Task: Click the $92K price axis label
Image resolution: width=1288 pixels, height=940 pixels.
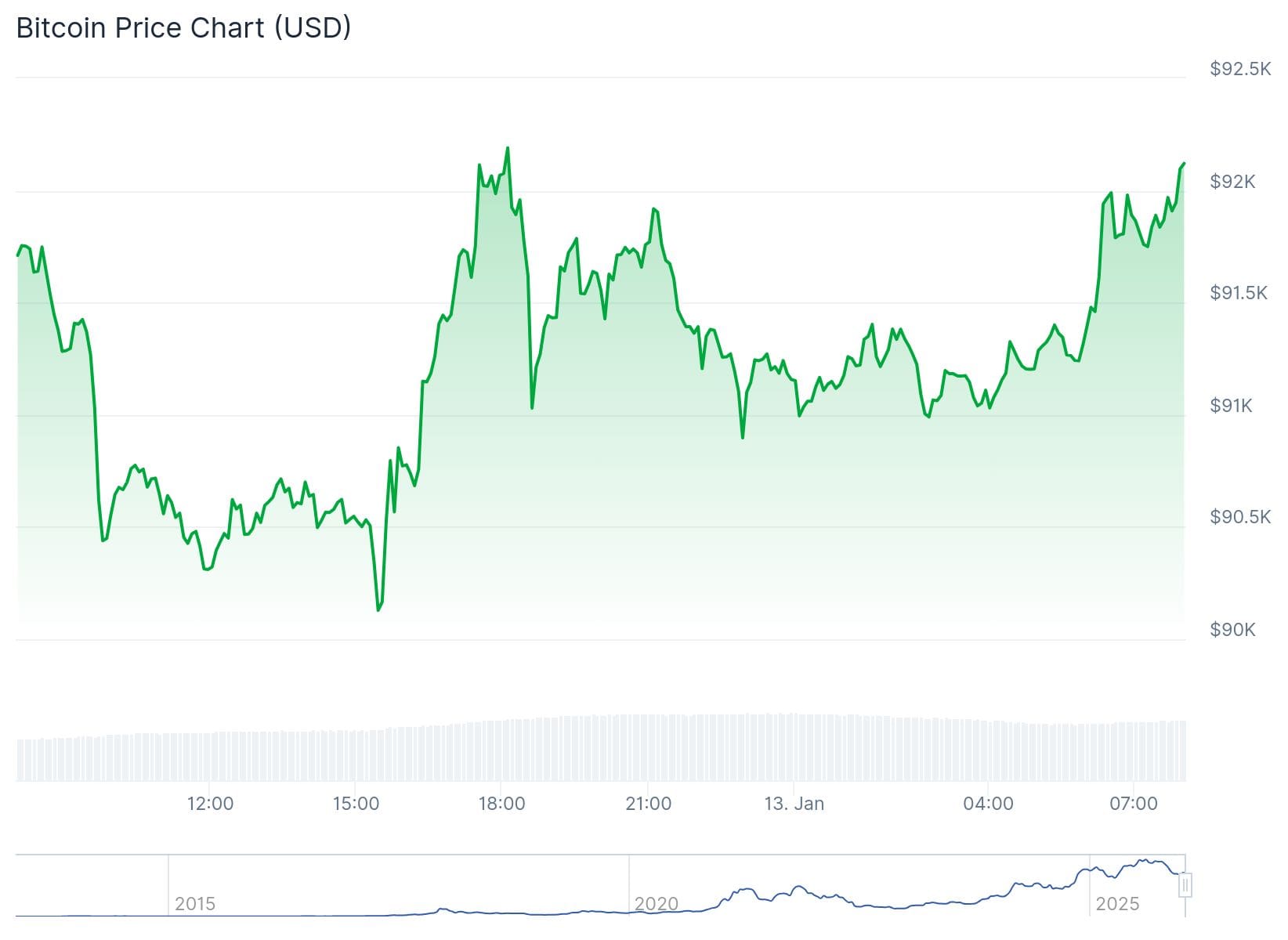Action: coord(1232,182)
